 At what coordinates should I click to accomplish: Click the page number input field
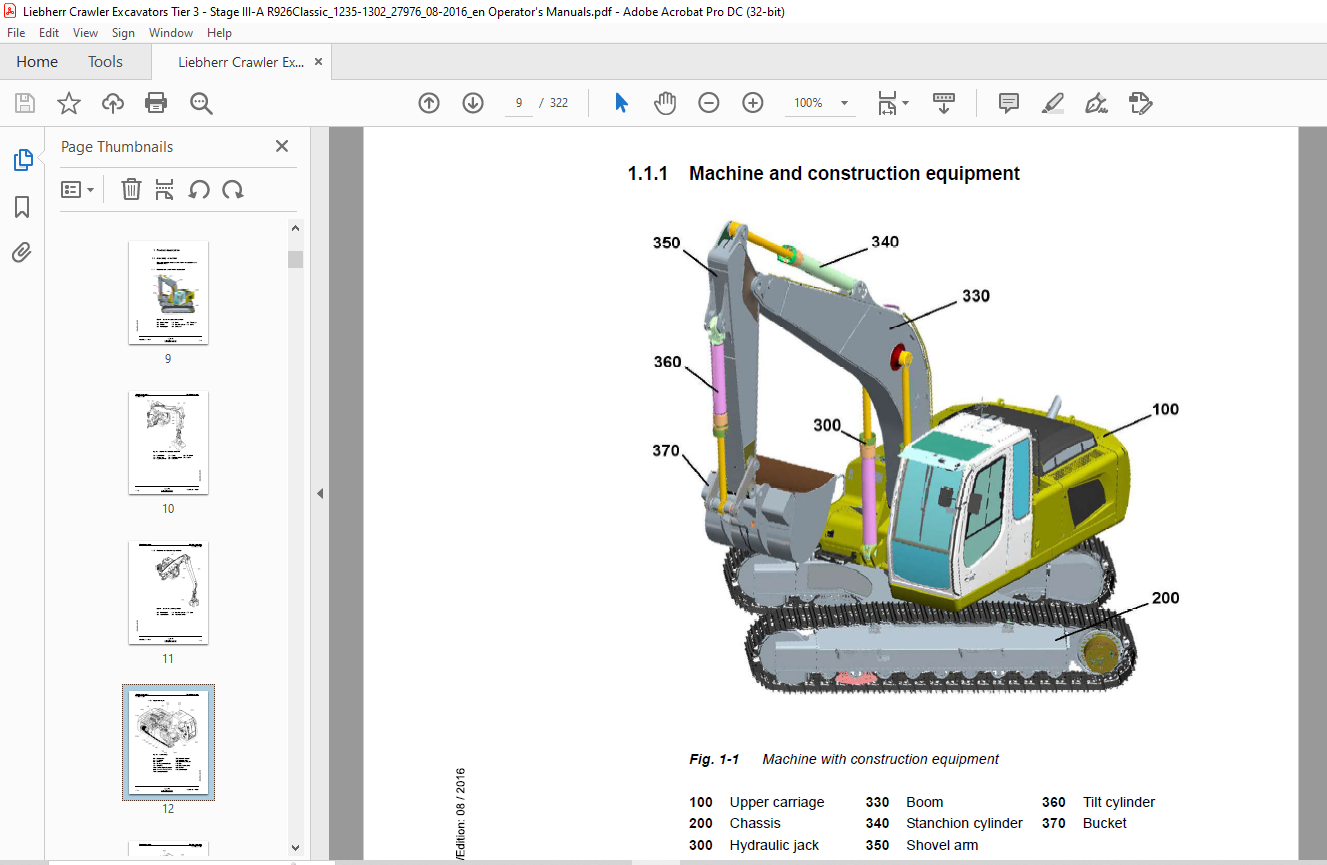pyautogui.click(x=519, y=103)
